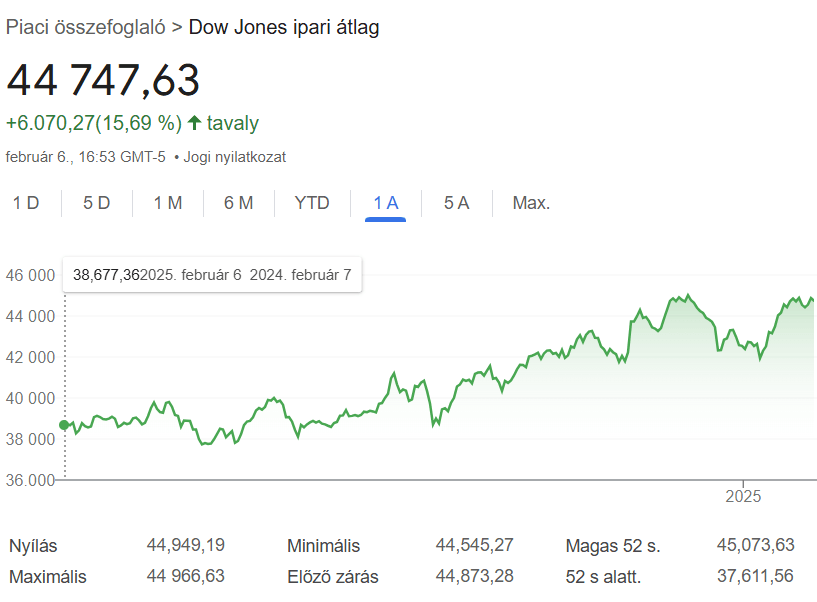Click the 2025 label on the chart axis

point(743,496)
